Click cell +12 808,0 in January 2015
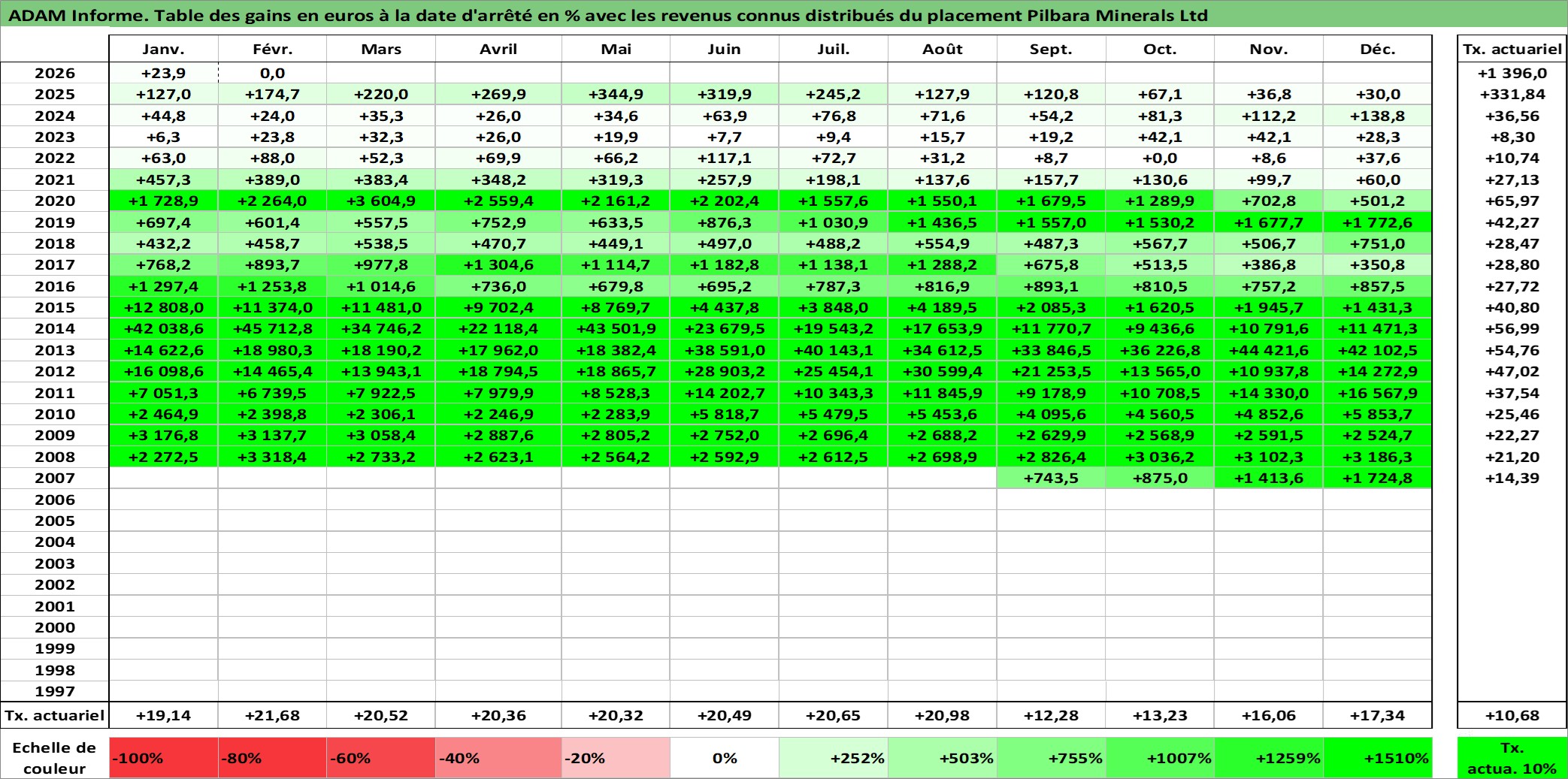This screenshot has width=1568, height=779. coord(163,307)
